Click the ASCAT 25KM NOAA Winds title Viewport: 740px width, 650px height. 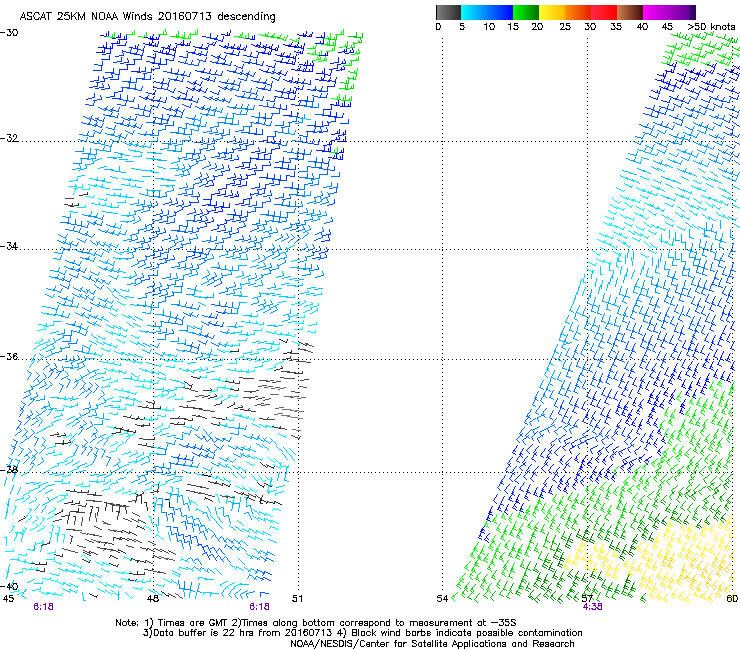tap(147, 16)
